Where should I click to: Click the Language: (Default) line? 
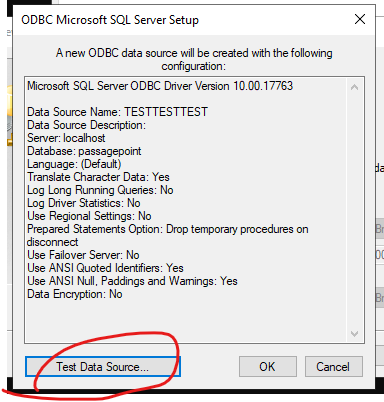click(x=74, y=164)
